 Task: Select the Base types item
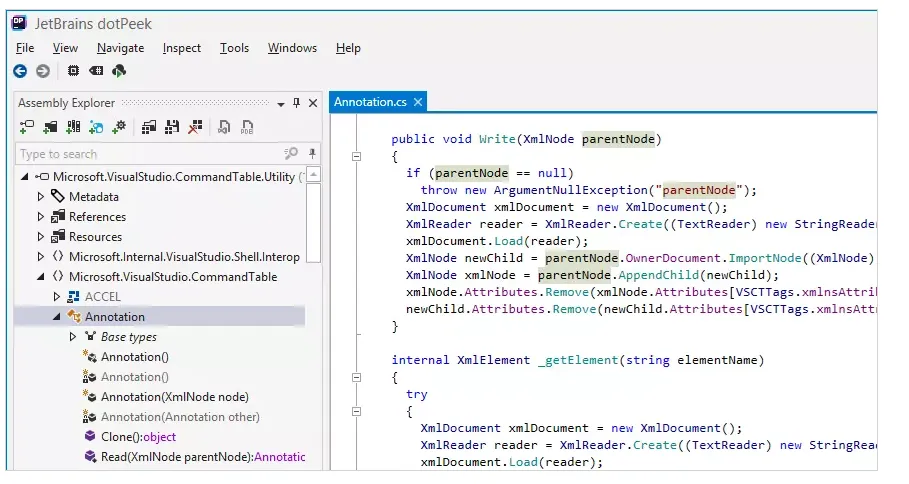(129, 337)
